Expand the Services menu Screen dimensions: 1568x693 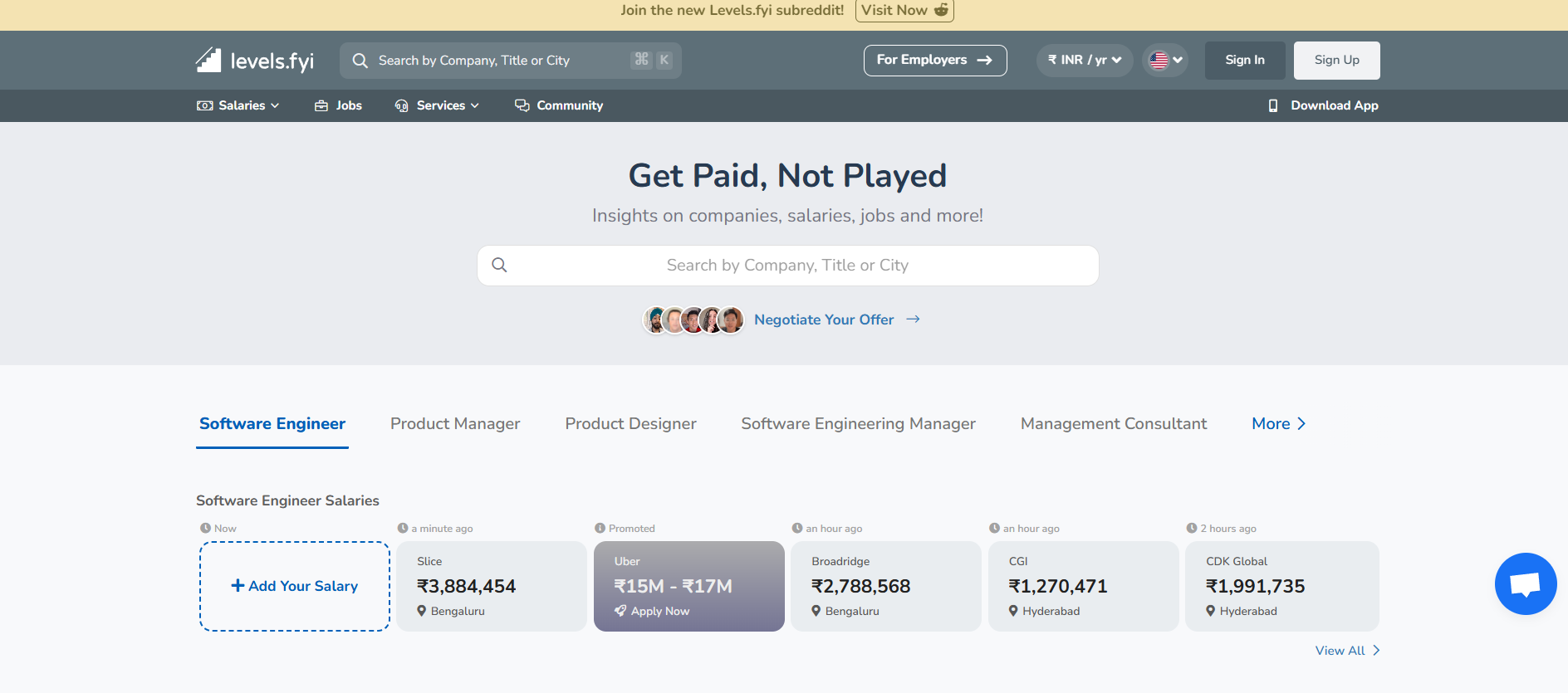[437, 105]
